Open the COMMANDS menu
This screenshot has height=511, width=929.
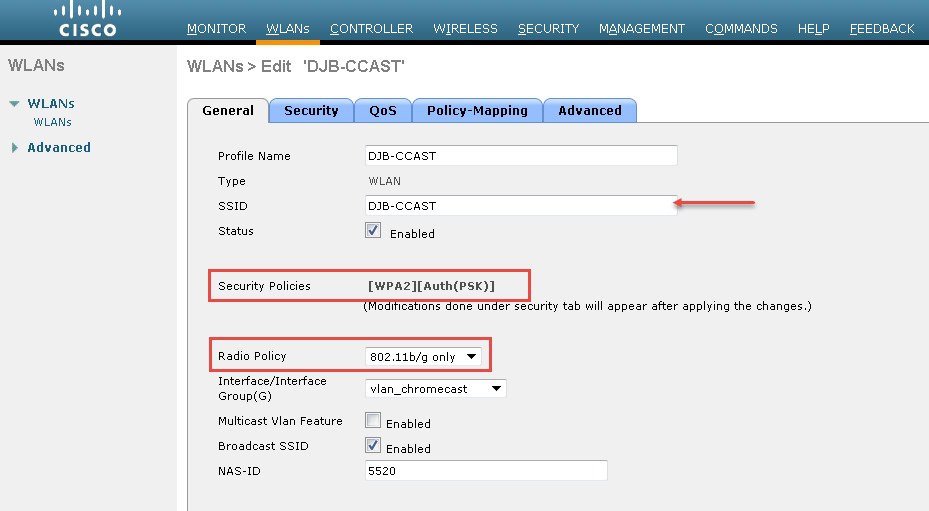(741, 29)
